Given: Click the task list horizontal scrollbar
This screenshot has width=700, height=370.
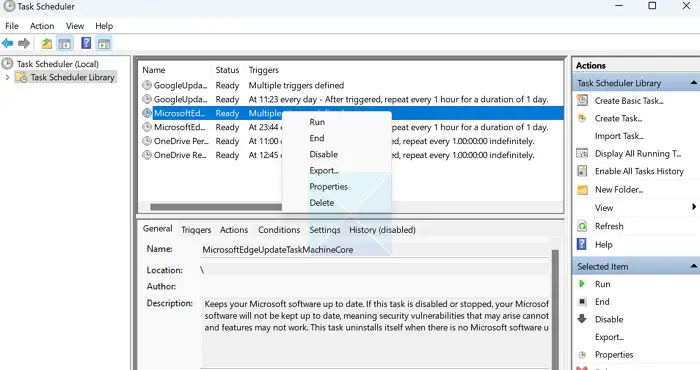Looking at the screenshot, I should pyautogui.click(x=216, y=207).
